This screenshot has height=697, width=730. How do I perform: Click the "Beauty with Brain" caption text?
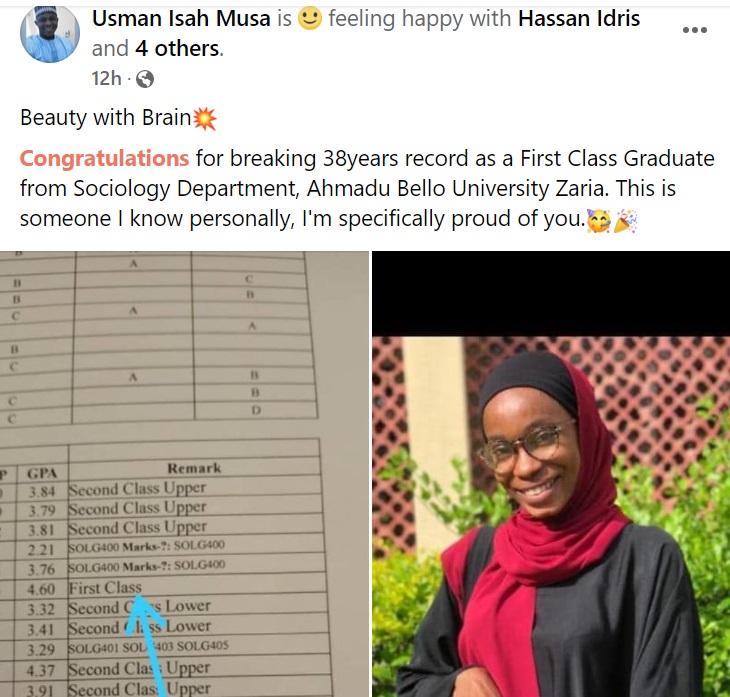(x=105, y=118)
